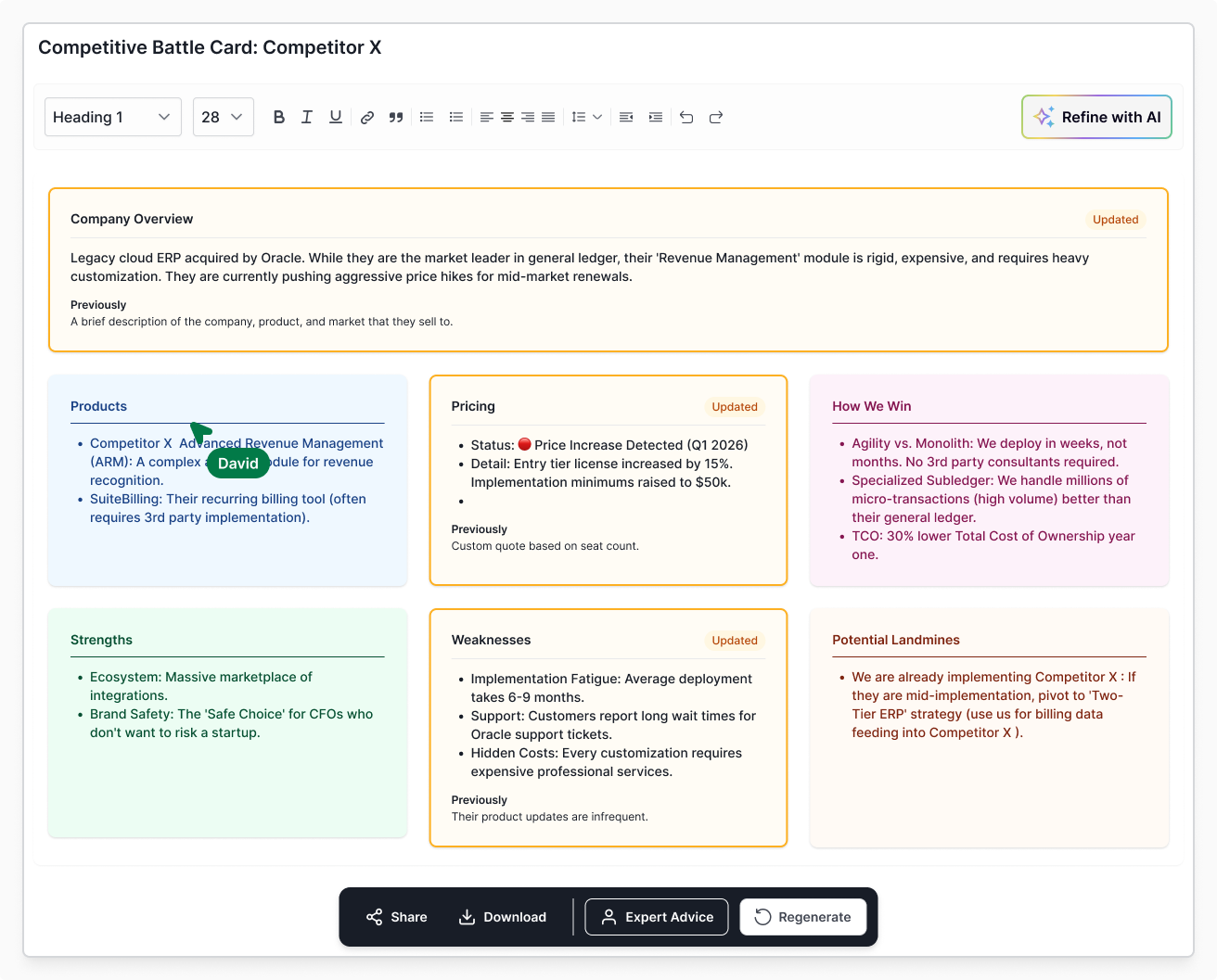Share the battle card

[397, 917]
